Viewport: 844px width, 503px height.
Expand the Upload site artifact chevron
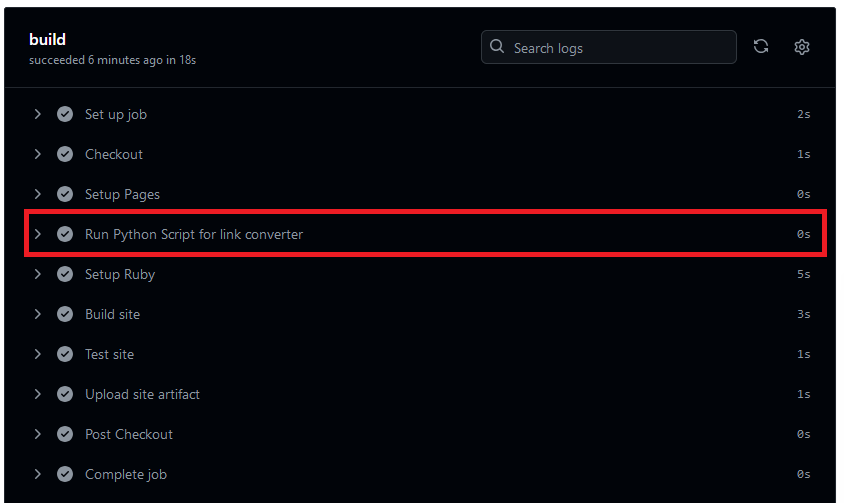tap(37, 394)
